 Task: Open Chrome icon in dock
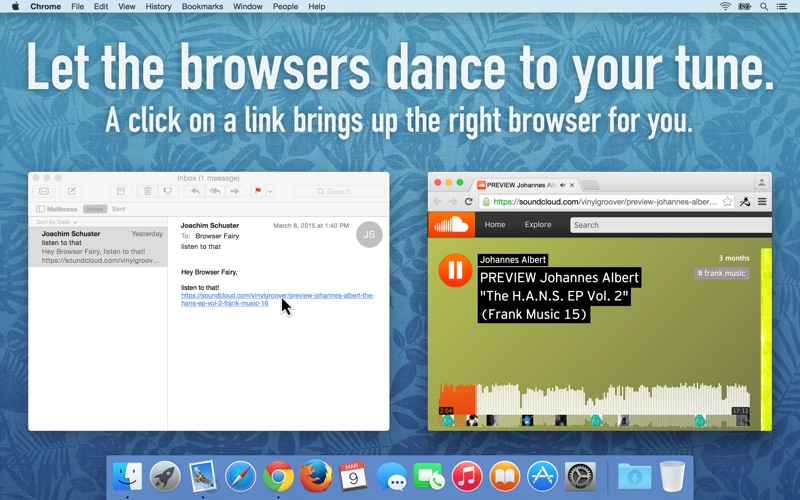coord(278,477)
